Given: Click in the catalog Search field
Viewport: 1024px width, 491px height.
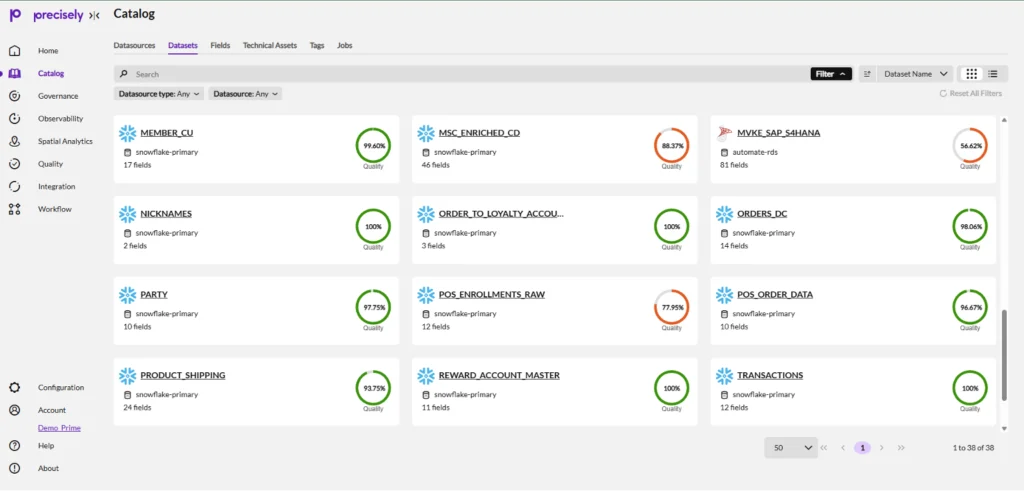Looking at the screenshot, I should (x=460, y=74).
